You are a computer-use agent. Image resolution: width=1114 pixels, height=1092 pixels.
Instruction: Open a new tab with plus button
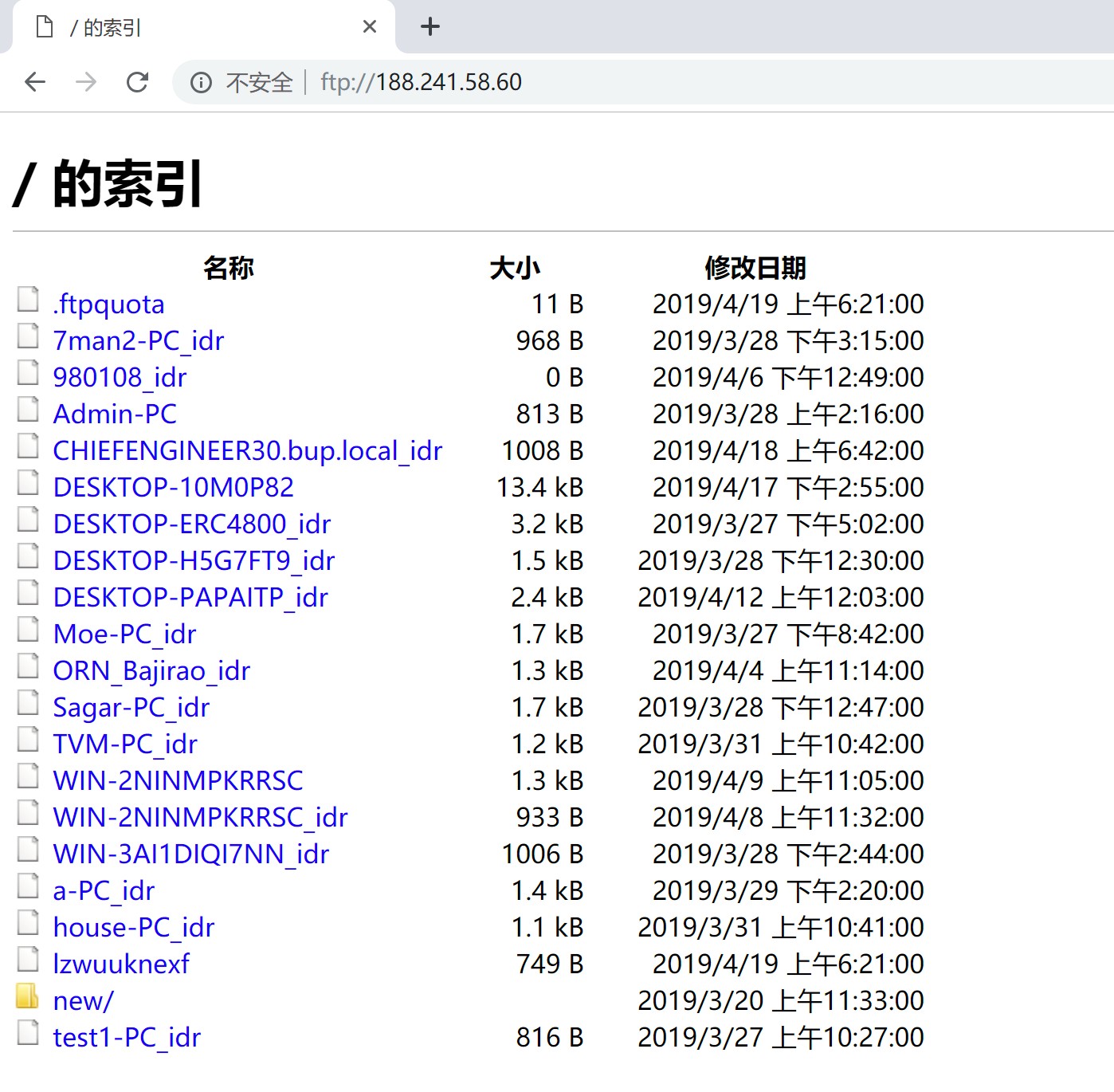pyautogui.click(x=430, y=27)
